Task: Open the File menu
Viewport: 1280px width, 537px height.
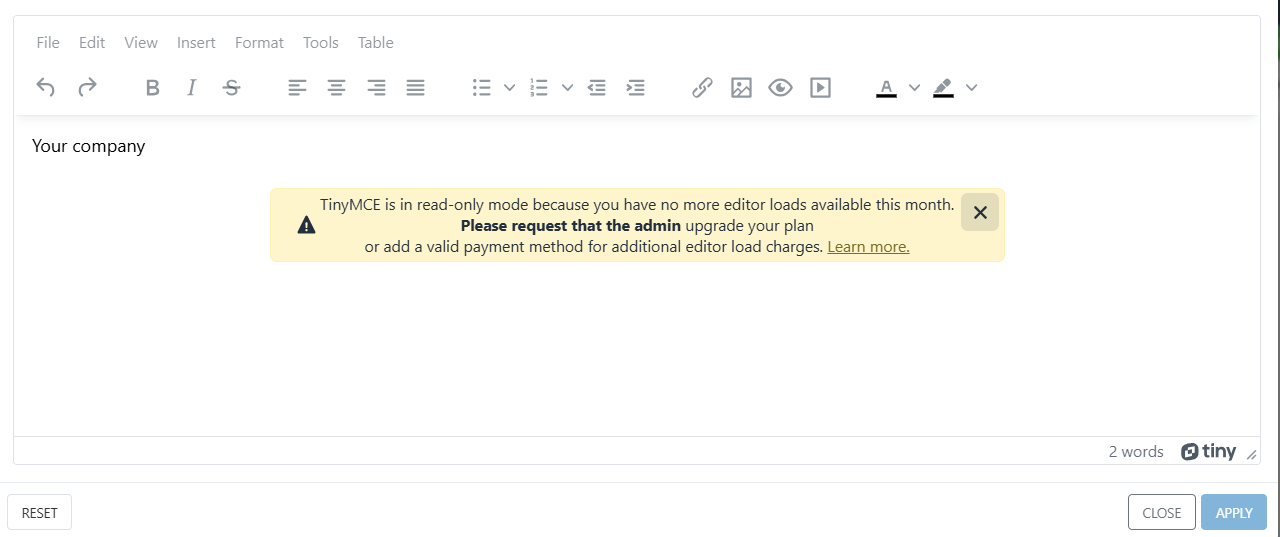Action: pos(48,42)
